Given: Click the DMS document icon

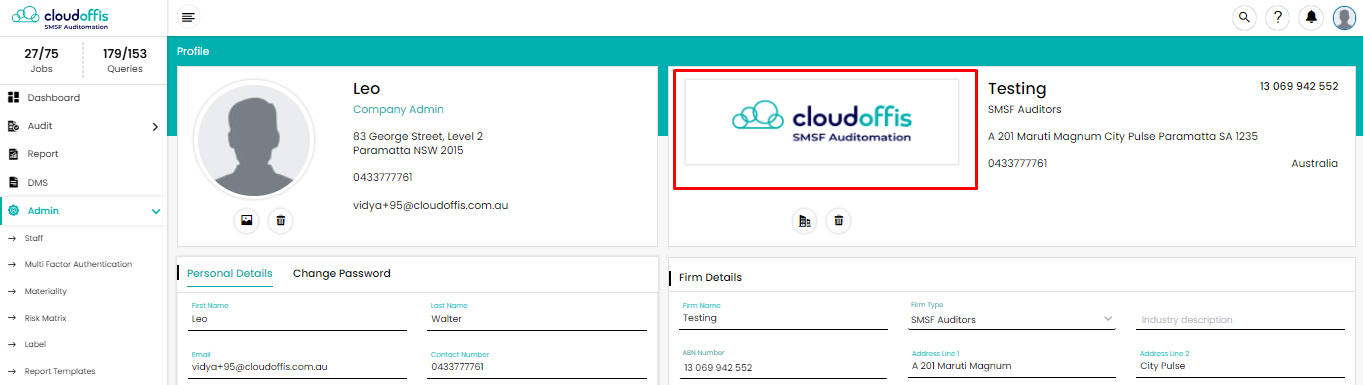Looking at the screenshot, I should click(x=14, y=183).
